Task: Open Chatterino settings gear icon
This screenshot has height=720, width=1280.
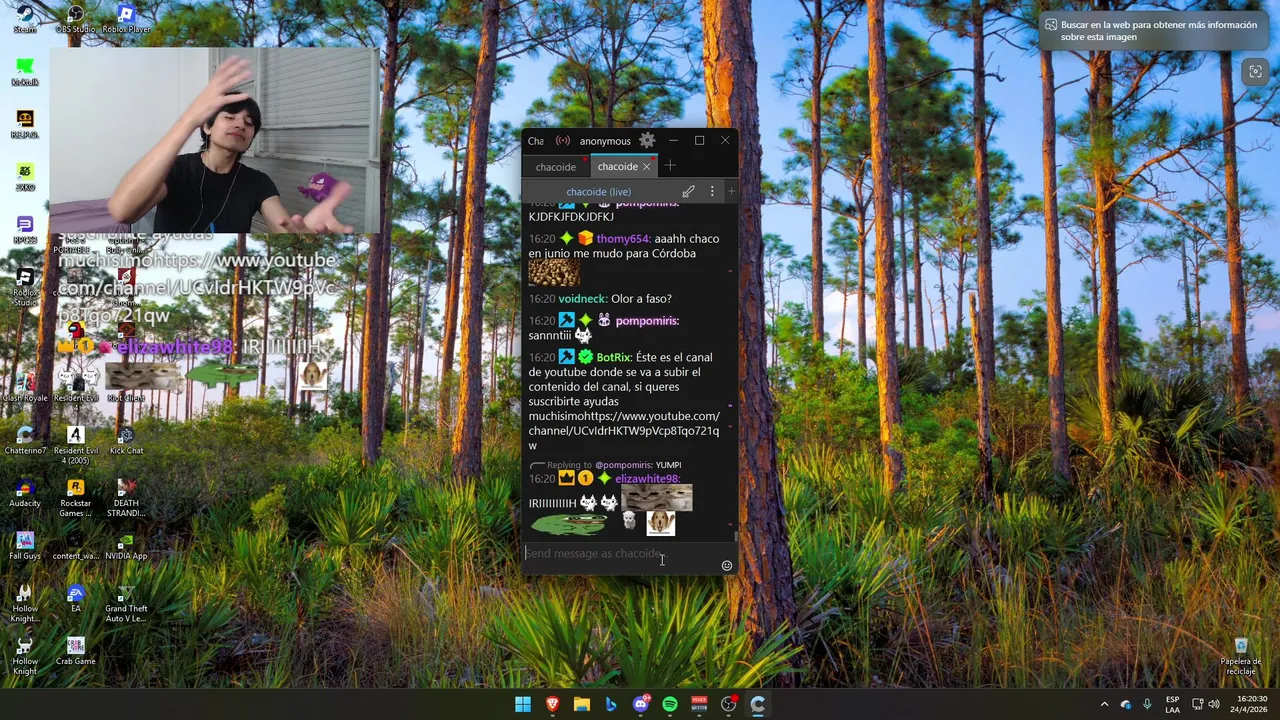Action: tap(647, 141)
